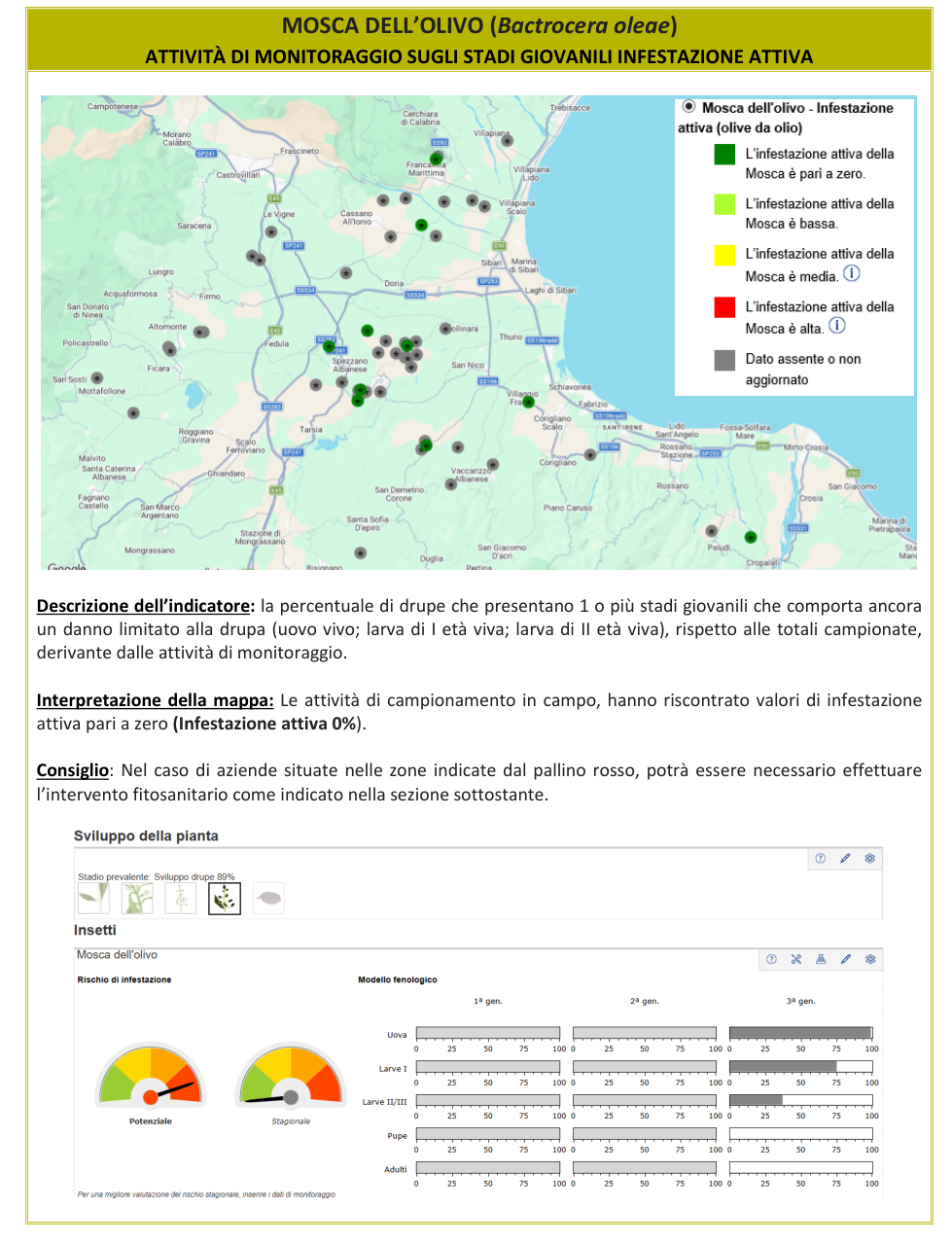
Task: Select highlighted drupe development stage thumbnail
Action: 225,898
